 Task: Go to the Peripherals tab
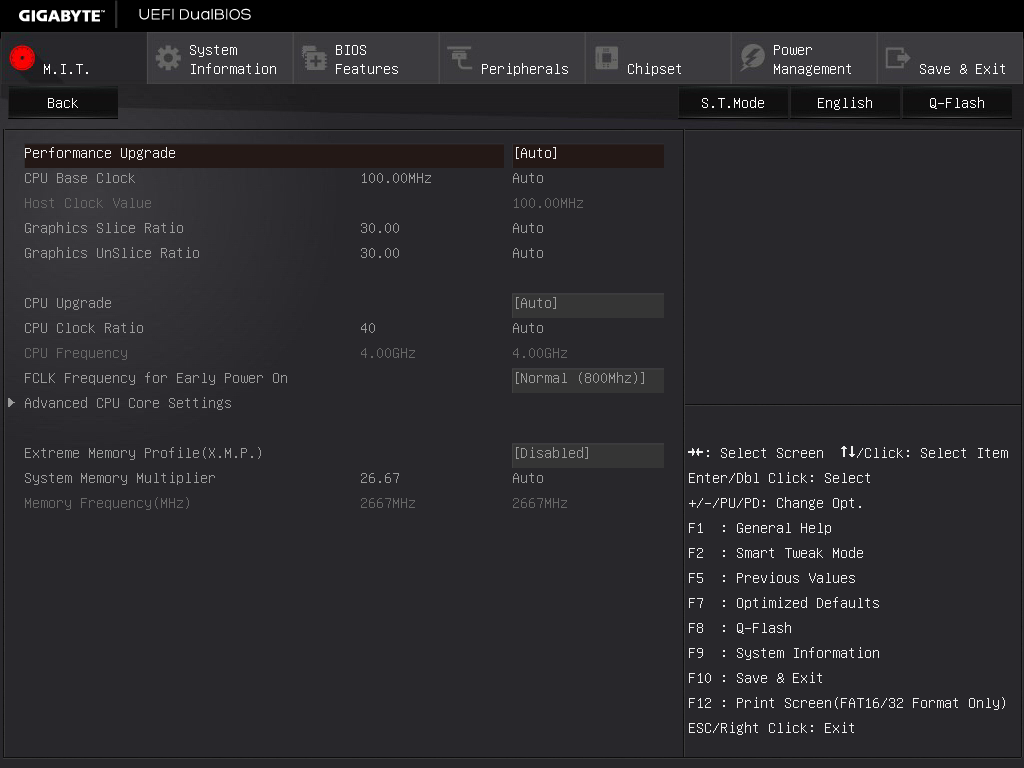pos(512,59)
